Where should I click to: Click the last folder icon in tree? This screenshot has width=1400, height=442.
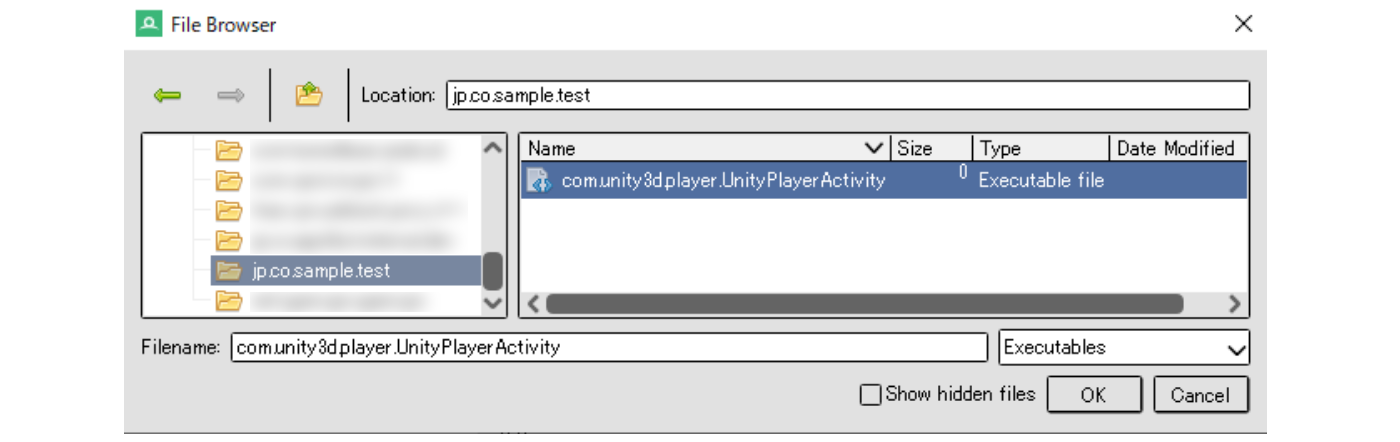[230, 300]
